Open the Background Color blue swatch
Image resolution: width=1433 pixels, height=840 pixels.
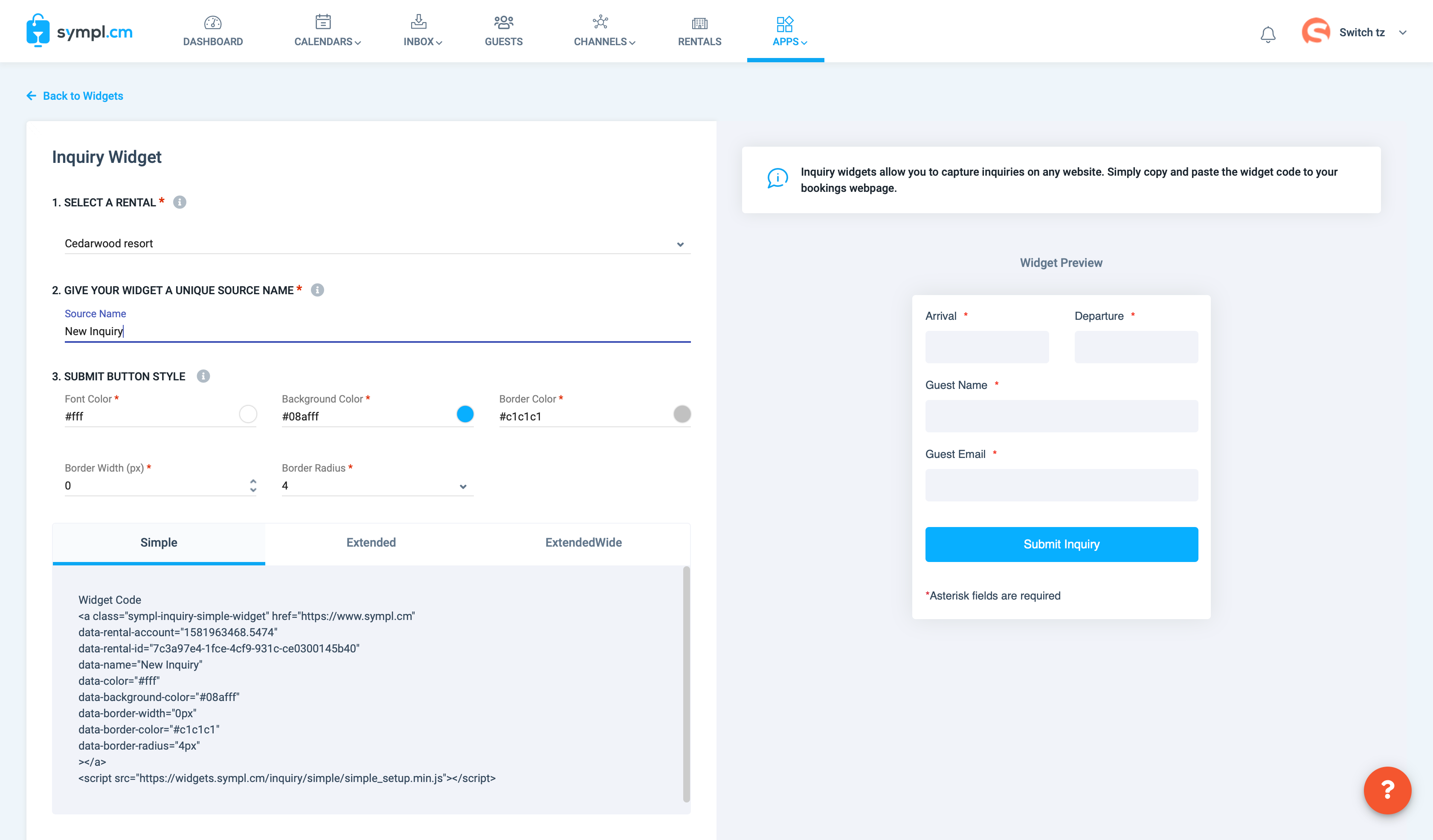(x=464, y=414)
